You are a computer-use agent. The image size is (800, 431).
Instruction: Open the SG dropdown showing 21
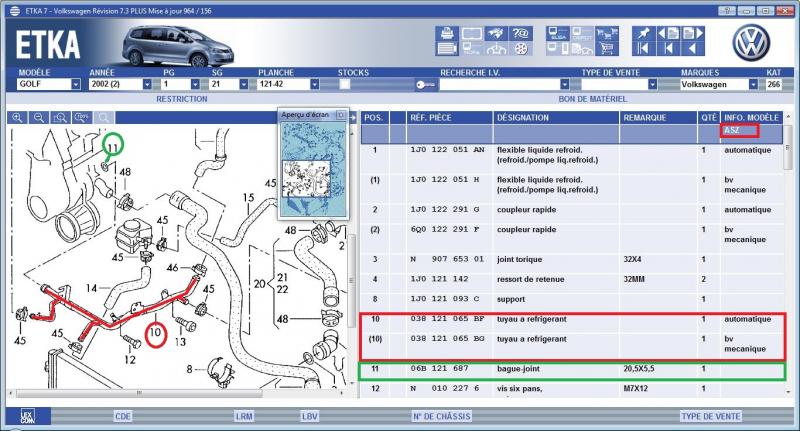[x=244, y=84]
